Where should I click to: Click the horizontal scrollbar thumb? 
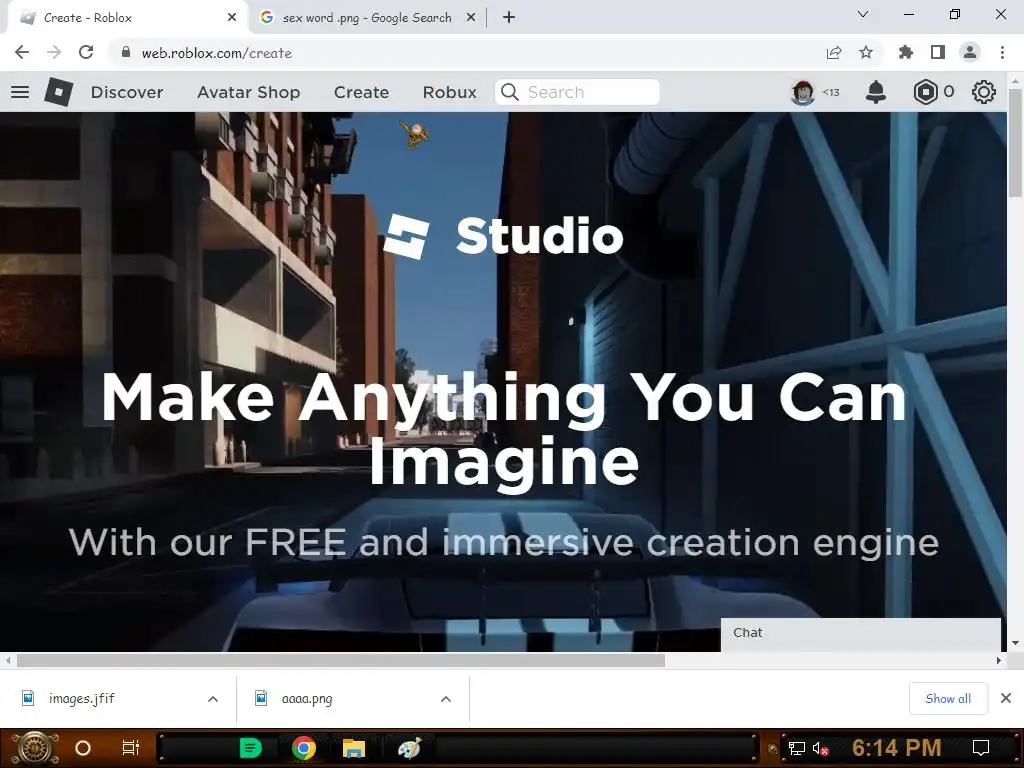click(x=341, y=661)
